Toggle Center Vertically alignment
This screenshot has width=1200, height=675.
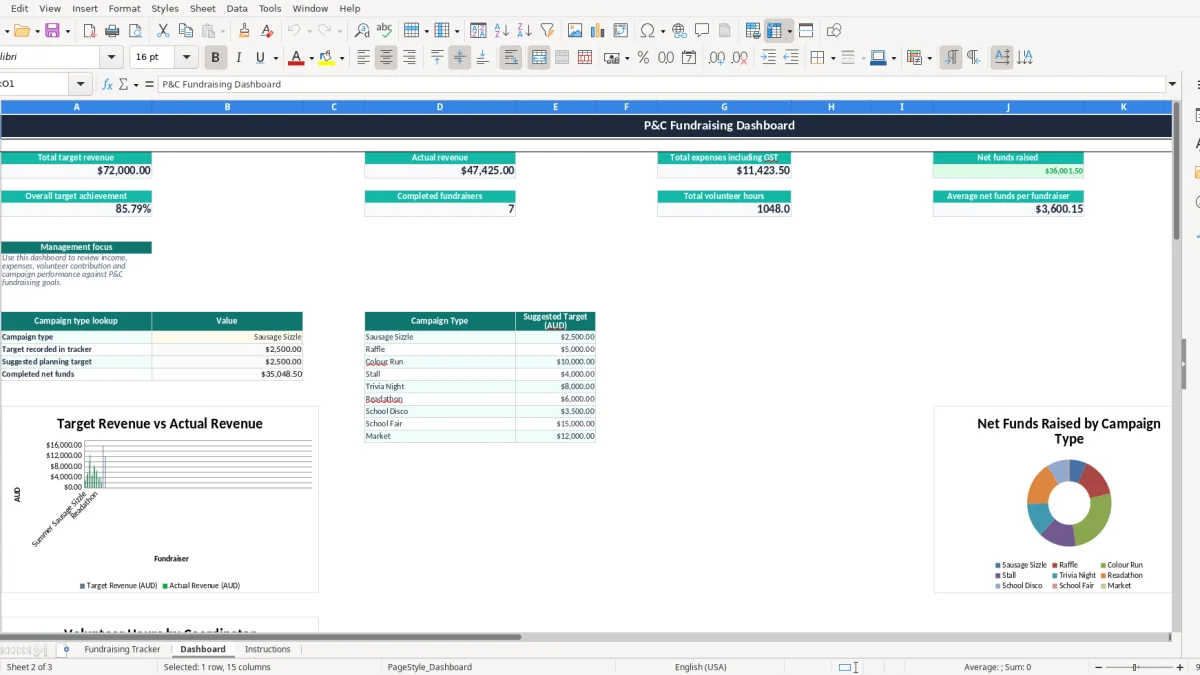pos(459,58)
